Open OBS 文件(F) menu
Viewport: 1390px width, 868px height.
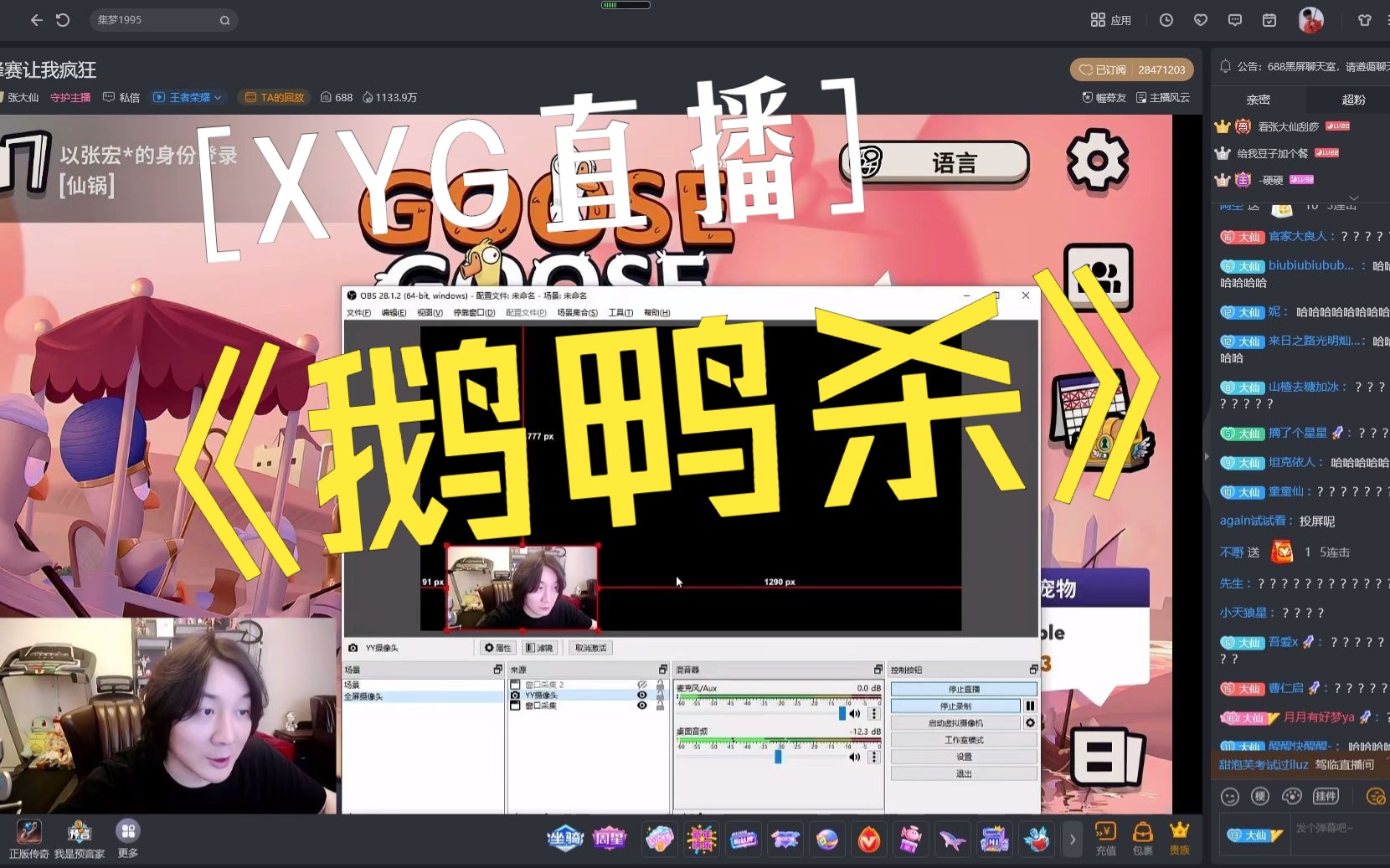click(x=358, y=313)
